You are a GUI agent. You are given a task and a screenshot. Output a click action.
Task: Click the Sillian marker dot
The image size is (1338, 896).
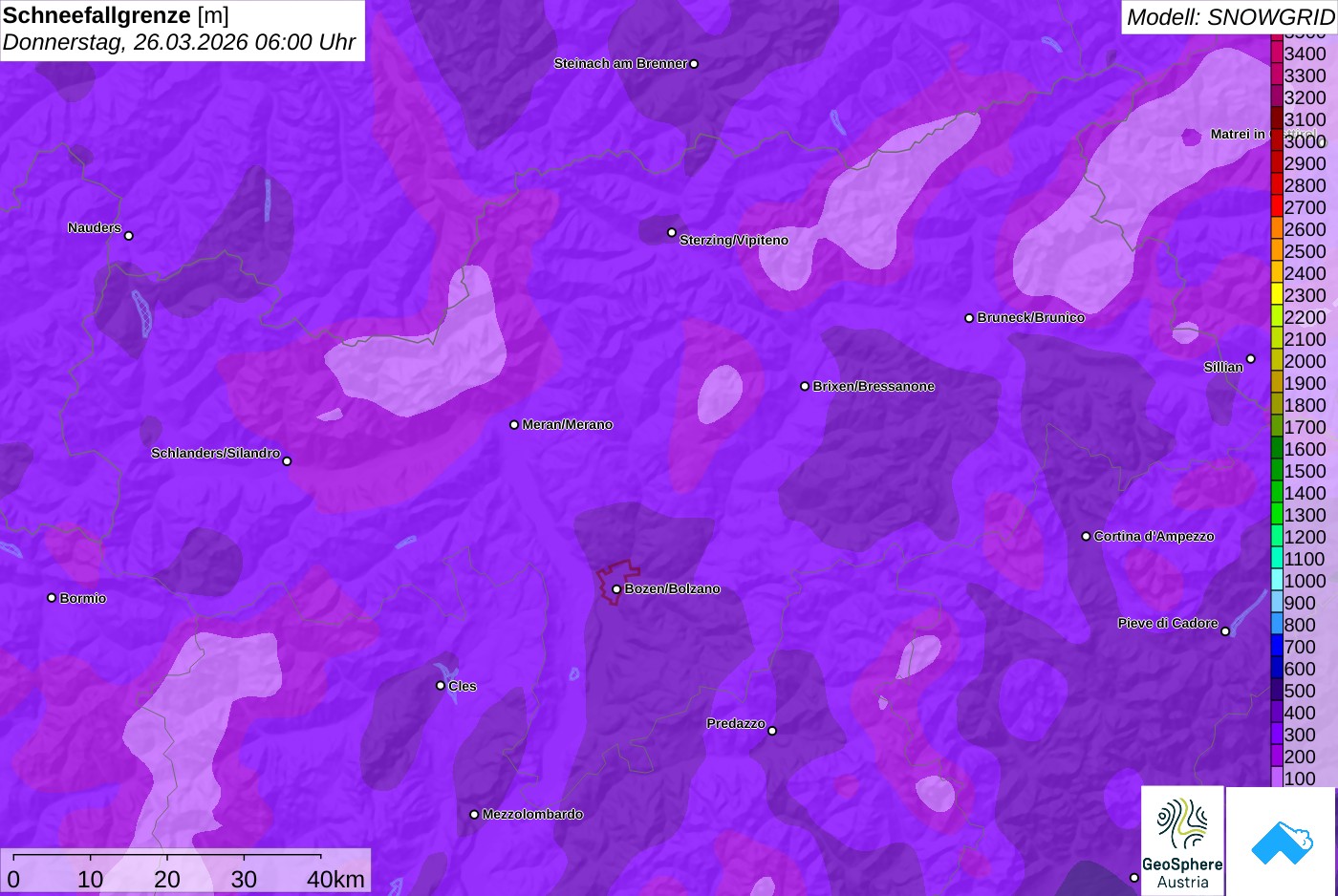1250,359
